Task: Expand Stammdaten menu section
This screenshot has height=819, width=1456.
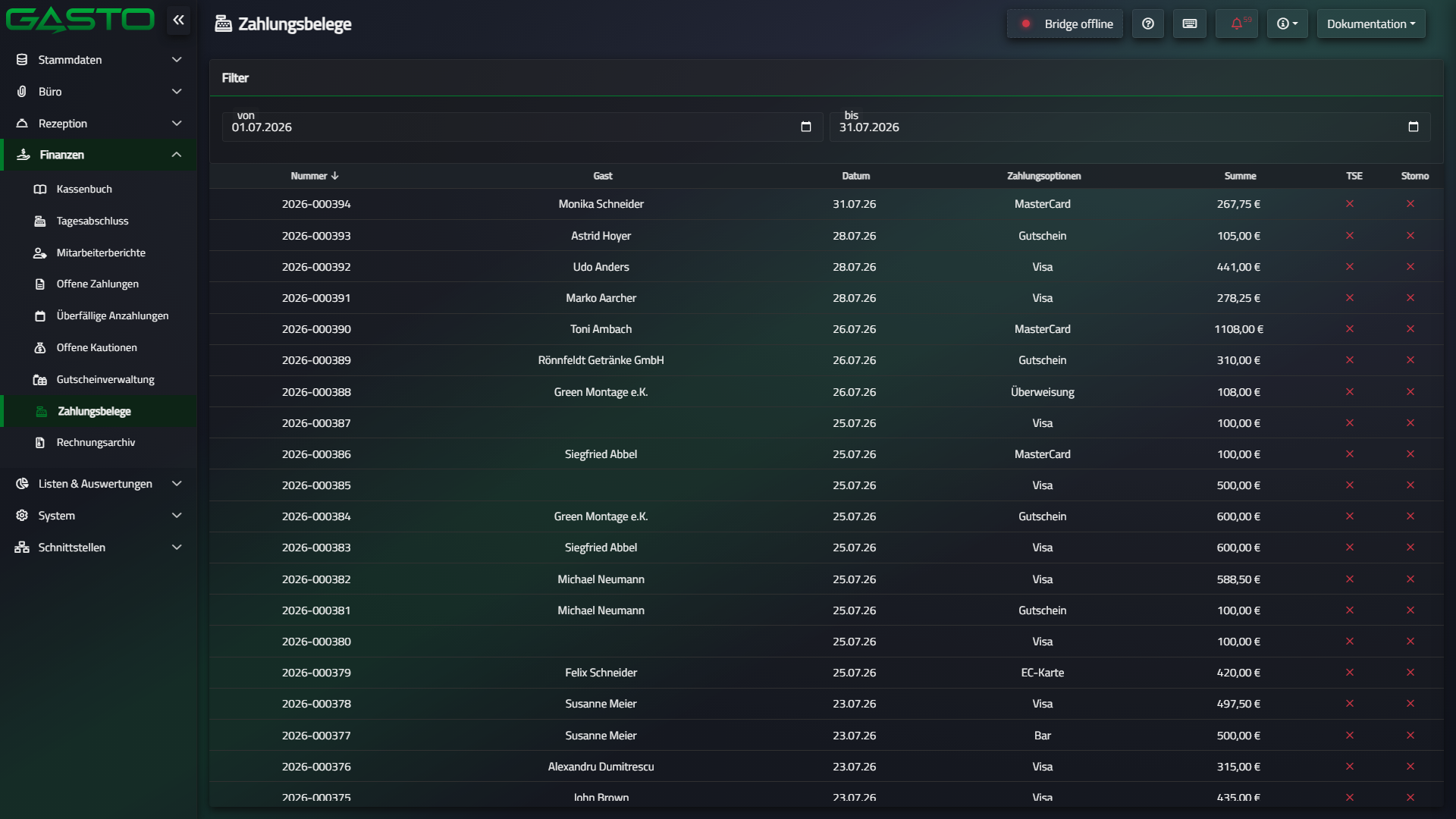Action: (x=99, y=60)
